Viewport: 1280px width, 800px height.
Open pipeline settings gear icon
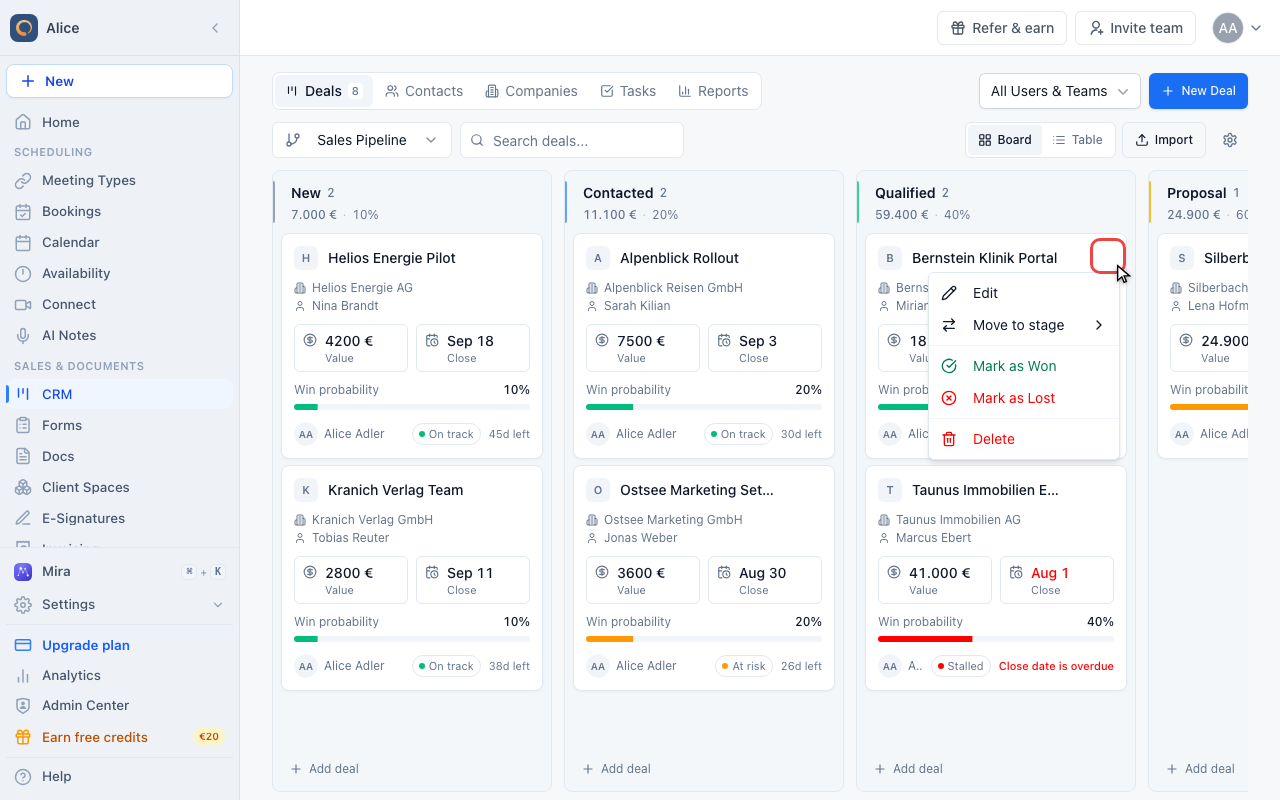pyautogui.click(x=1230, y=140)
